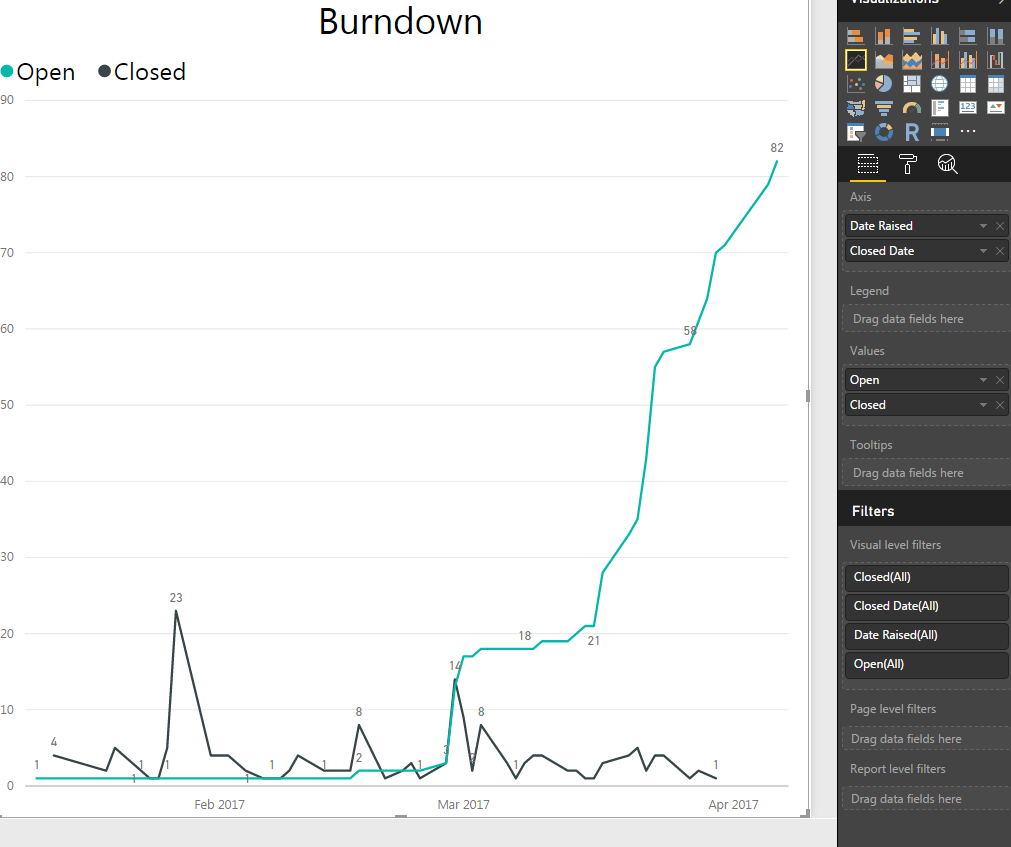Image resolution: width=1011 pixels, height=847 pixels.
Task: Select the 100% stacked bar chart visual
Action: coord(968,36)
